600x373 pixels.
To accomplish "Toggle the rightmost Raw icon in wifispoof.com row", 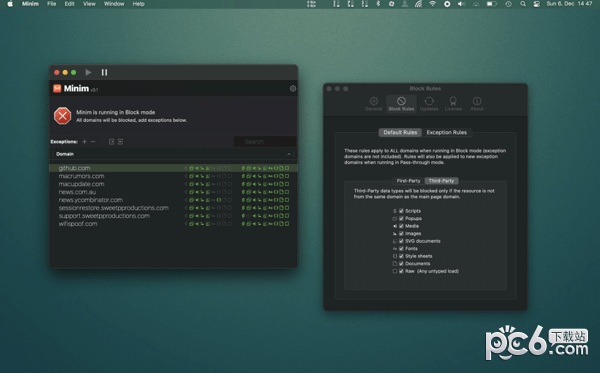I will (x=287, y=224).
